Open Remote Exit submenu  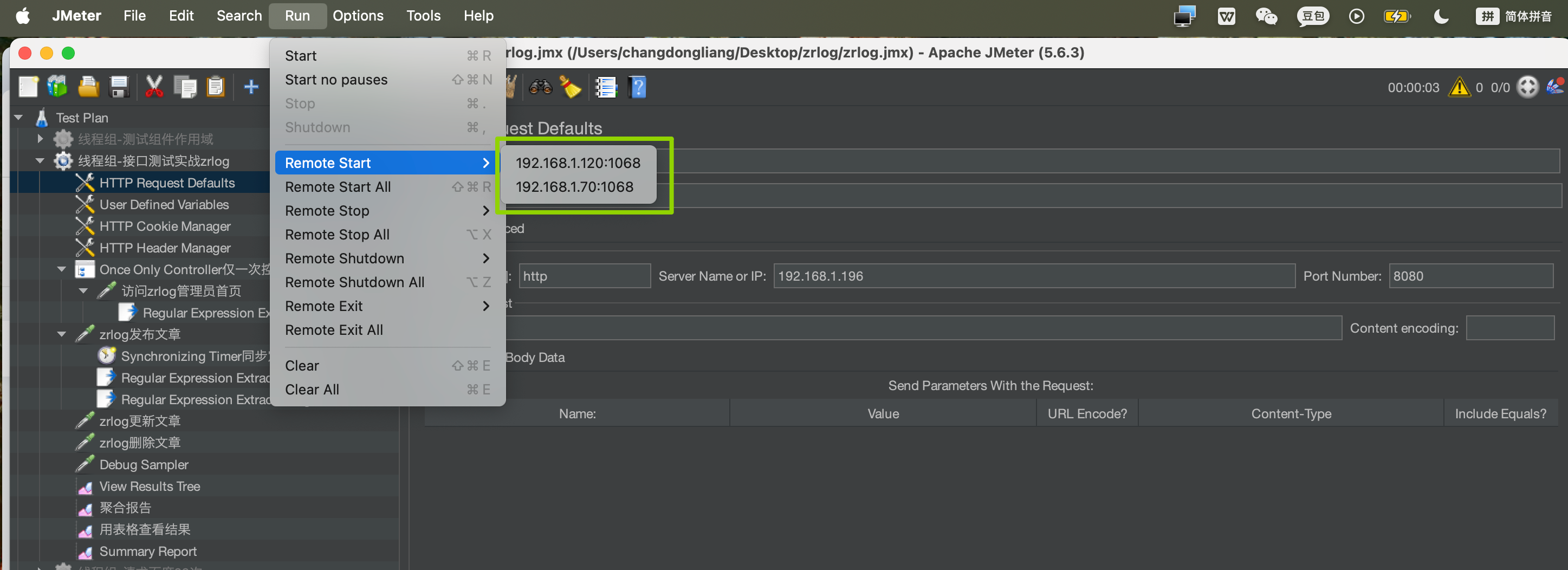387,306
